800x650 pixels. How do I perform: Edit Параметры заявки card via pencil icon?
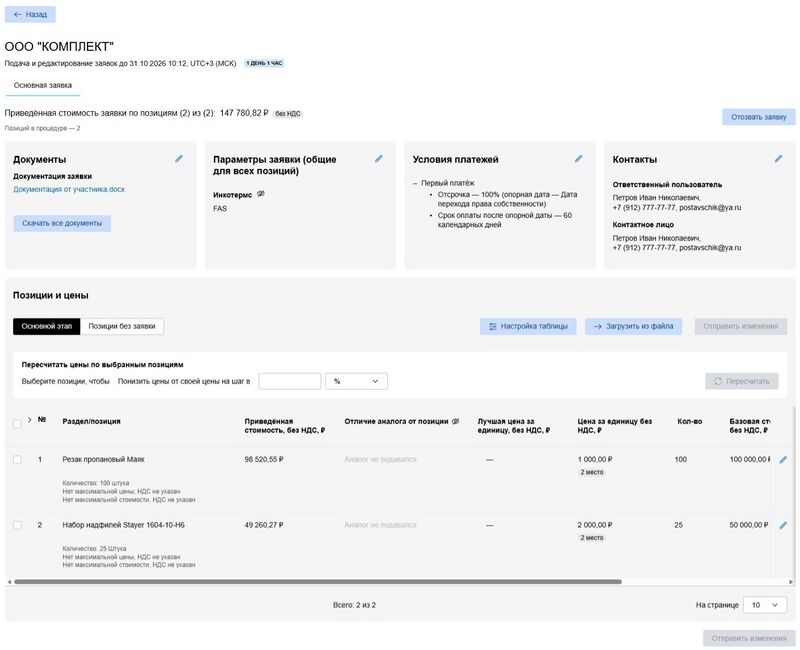(x=379, y=159)
